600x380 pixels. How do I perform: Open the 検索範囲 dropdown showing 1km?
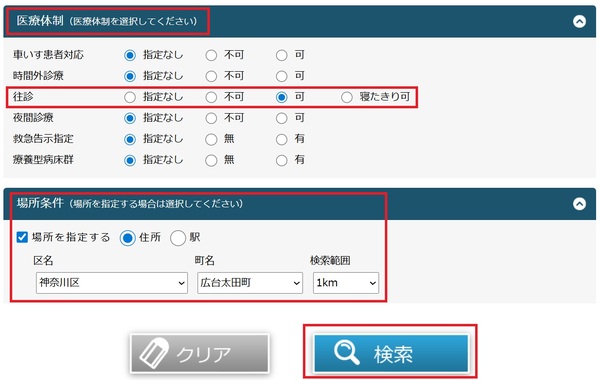(346, 283)
